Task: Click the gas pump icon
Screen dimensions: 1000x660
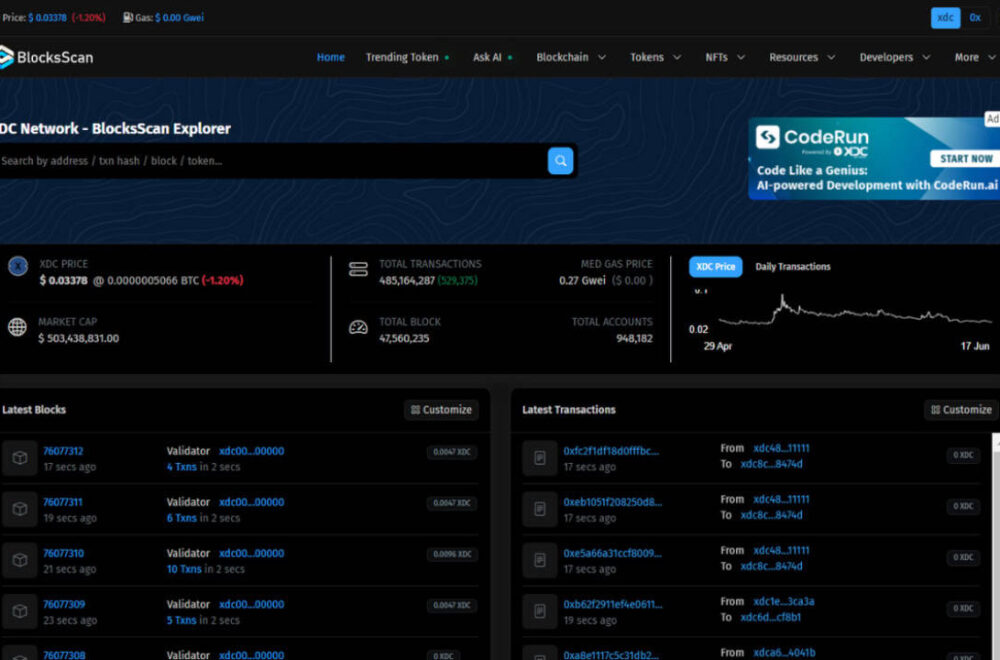Action: 128,18
